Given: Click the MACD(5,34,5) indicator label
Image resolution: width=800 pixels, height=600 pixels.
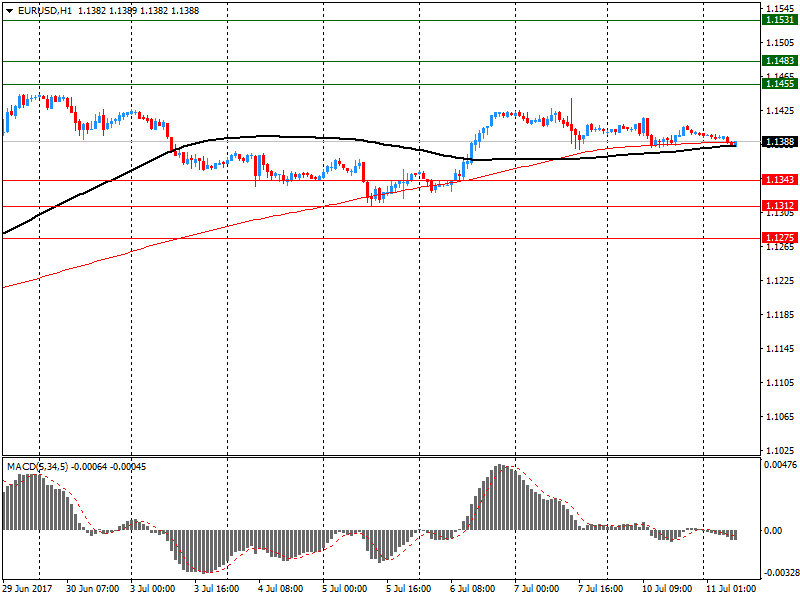Looking at the screenshot, I should pos(37,467).
